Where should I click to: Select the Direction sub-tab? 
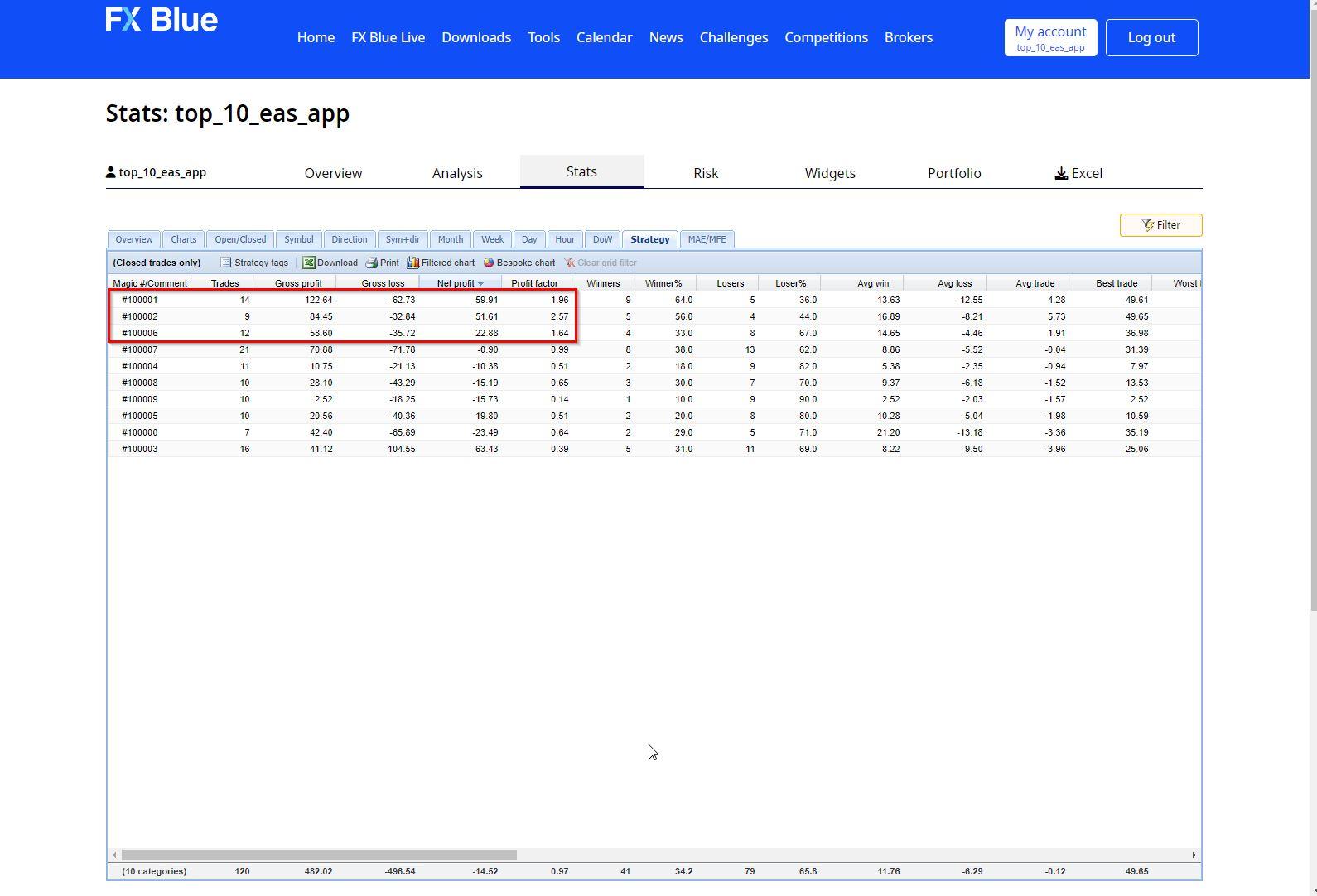tap(349, 239)
